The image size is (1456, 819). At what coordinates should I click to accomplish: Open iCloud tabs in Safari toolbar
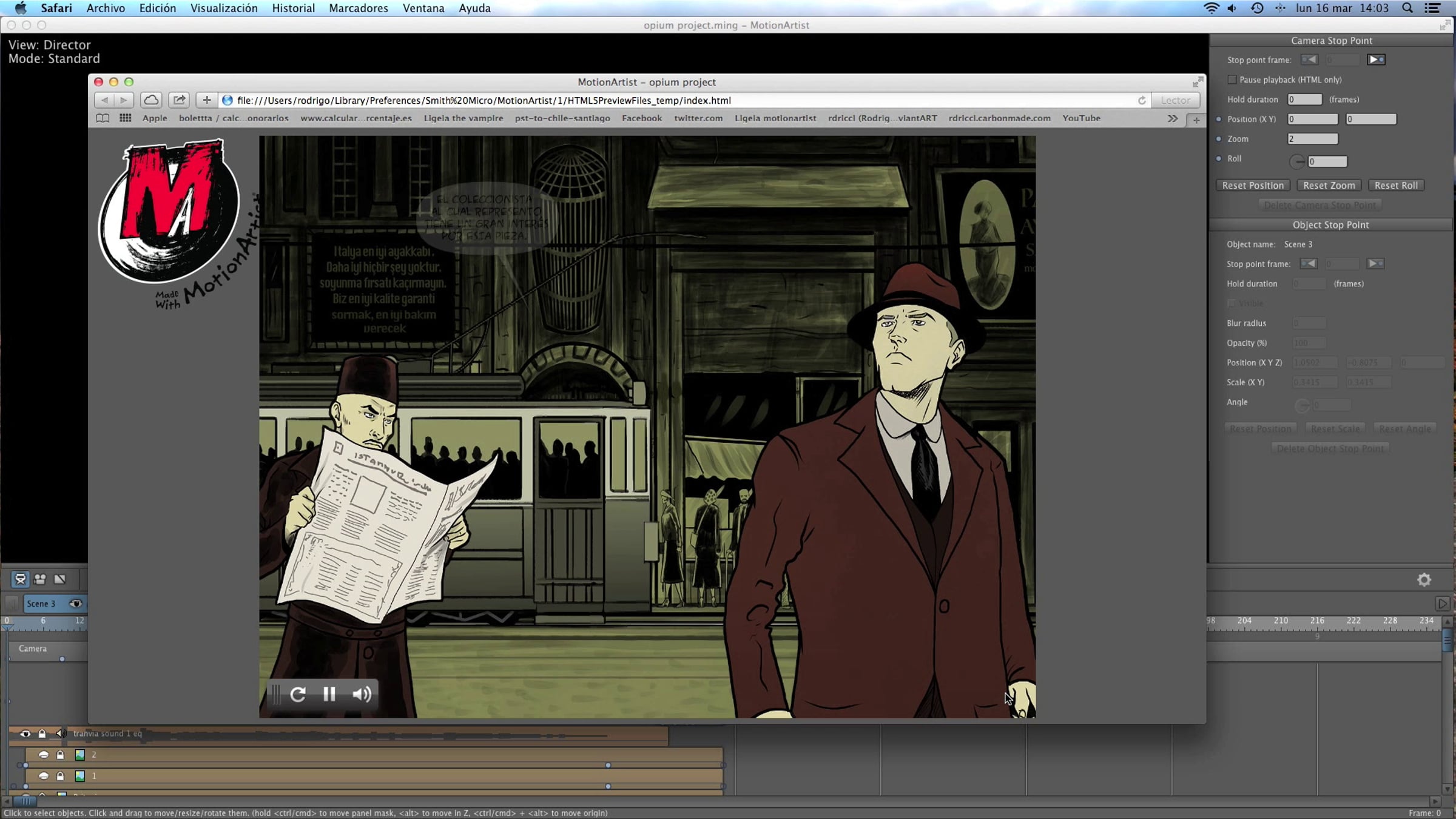[x=151, y=100]
